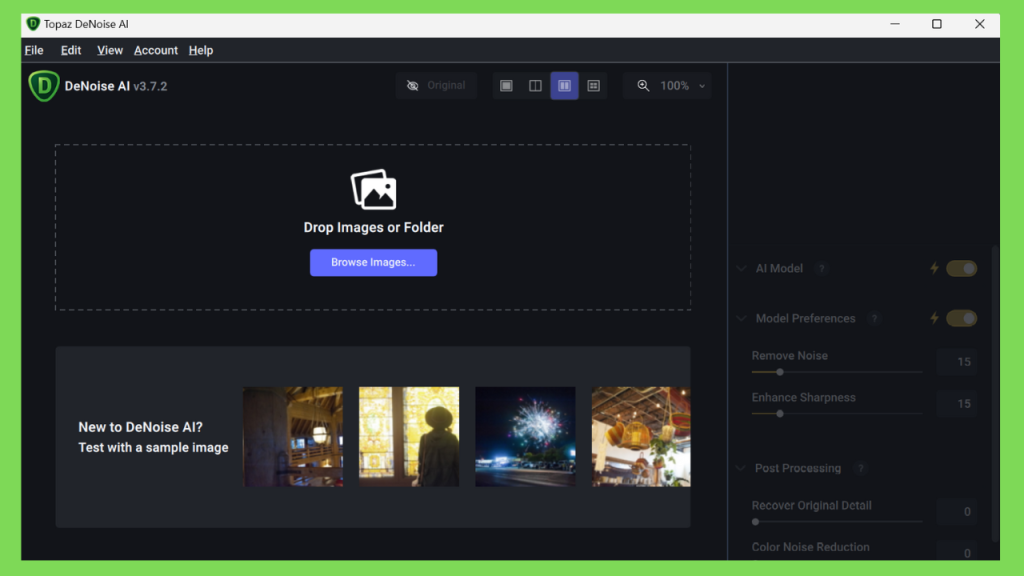This screenshot has width=1024, height=576.
Task: Adjust the Enhance Sharpness slider
Action: [x=780, y=414]
